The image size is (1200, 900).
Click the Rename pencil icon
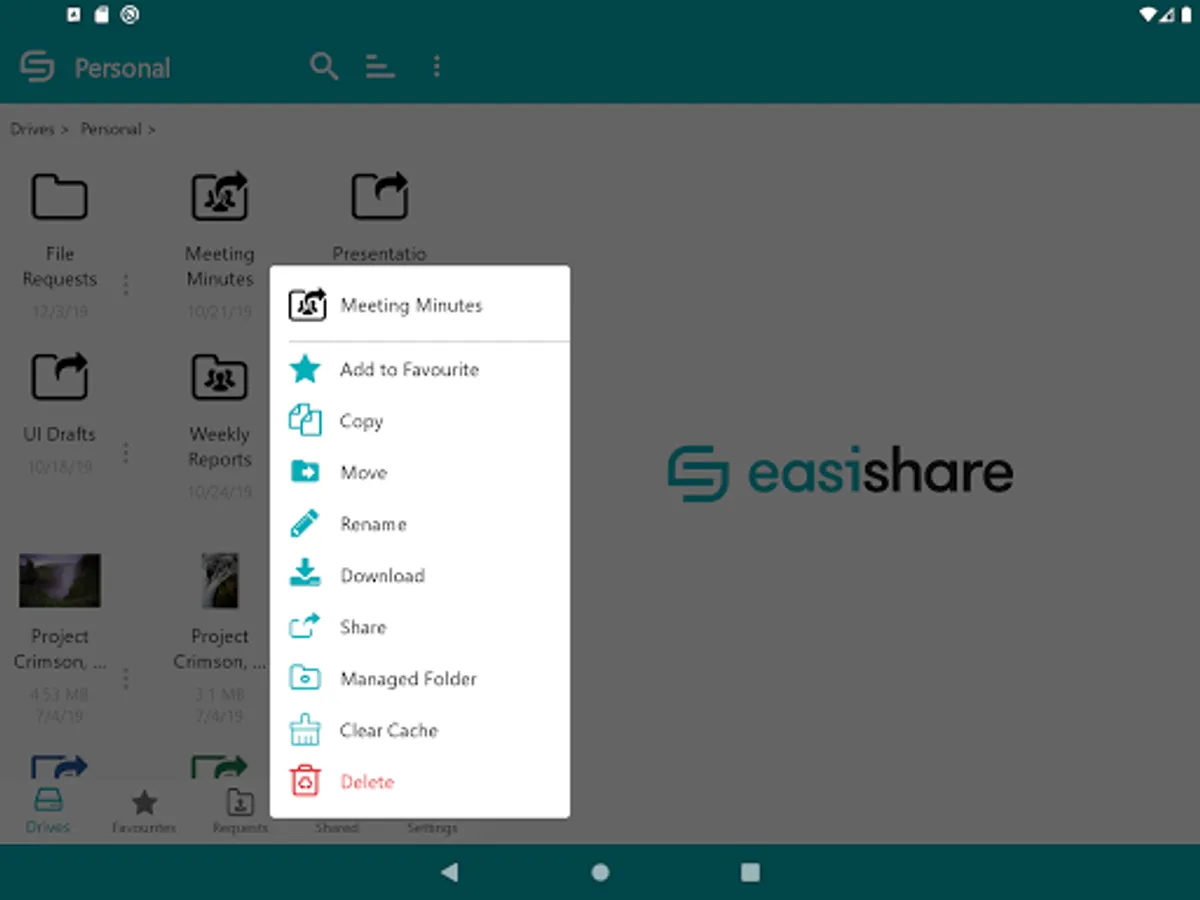(304, 523)
